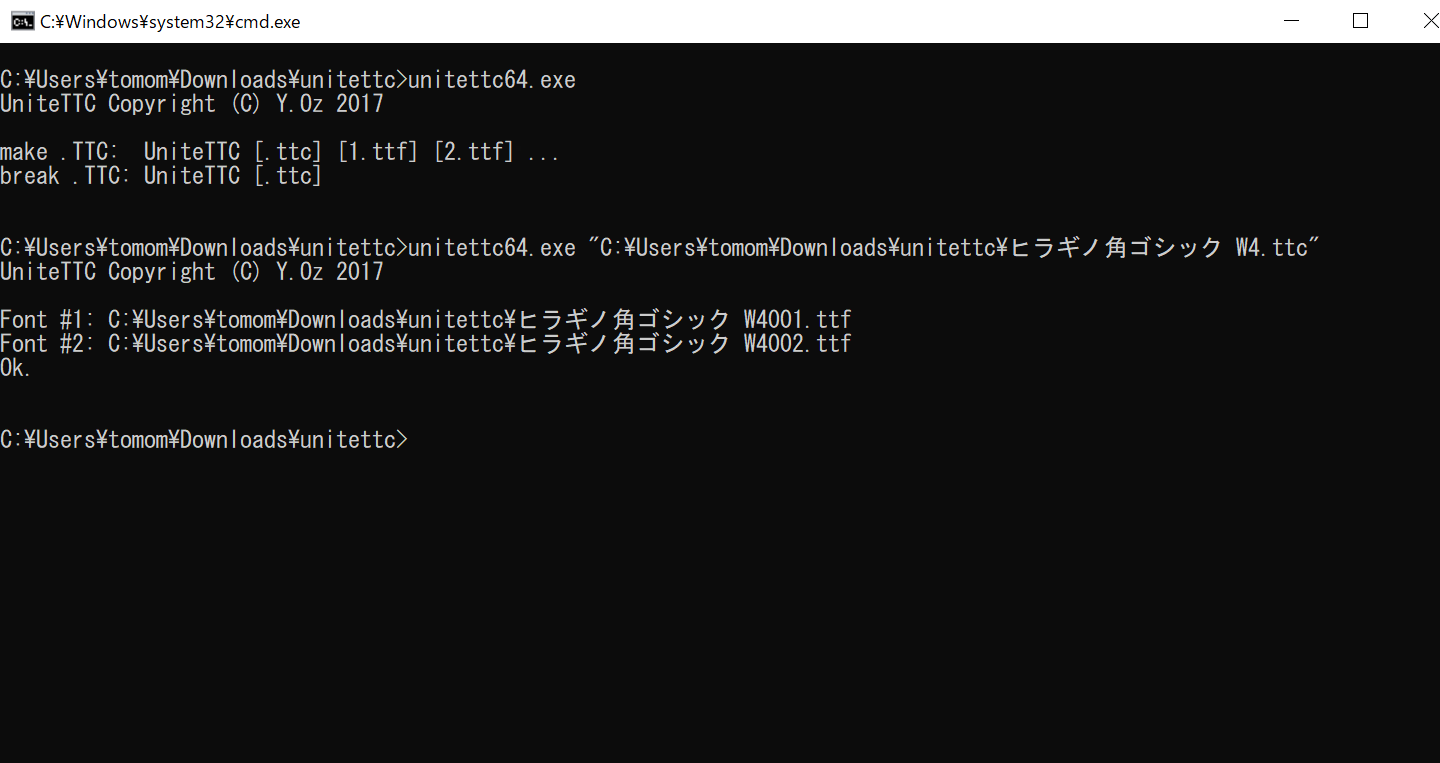The width and height of the screenshot is (1440, 763).
Task: Click the first UniteTTC Copyright line
Action: coord(192,104)
